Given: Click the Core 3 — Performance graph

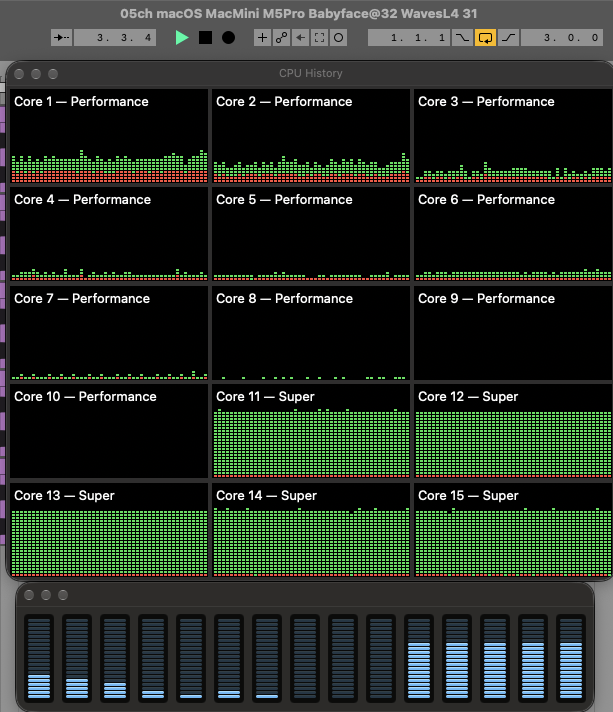Looking at the screenshot, I should (513, 136).
